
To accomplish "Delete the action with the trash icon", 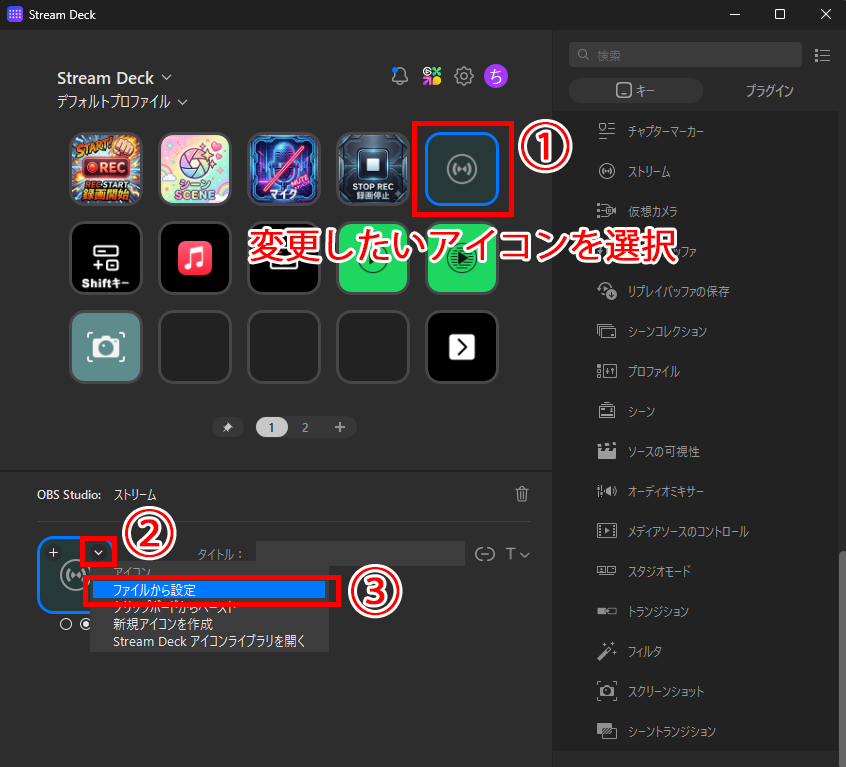I will point(522,494).
